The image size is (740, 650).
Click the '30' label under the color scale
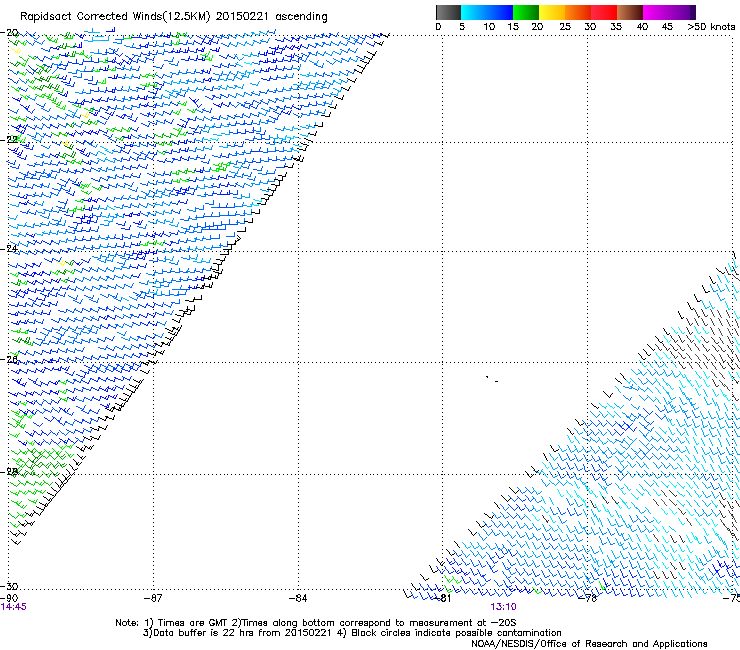pos(590,27)
